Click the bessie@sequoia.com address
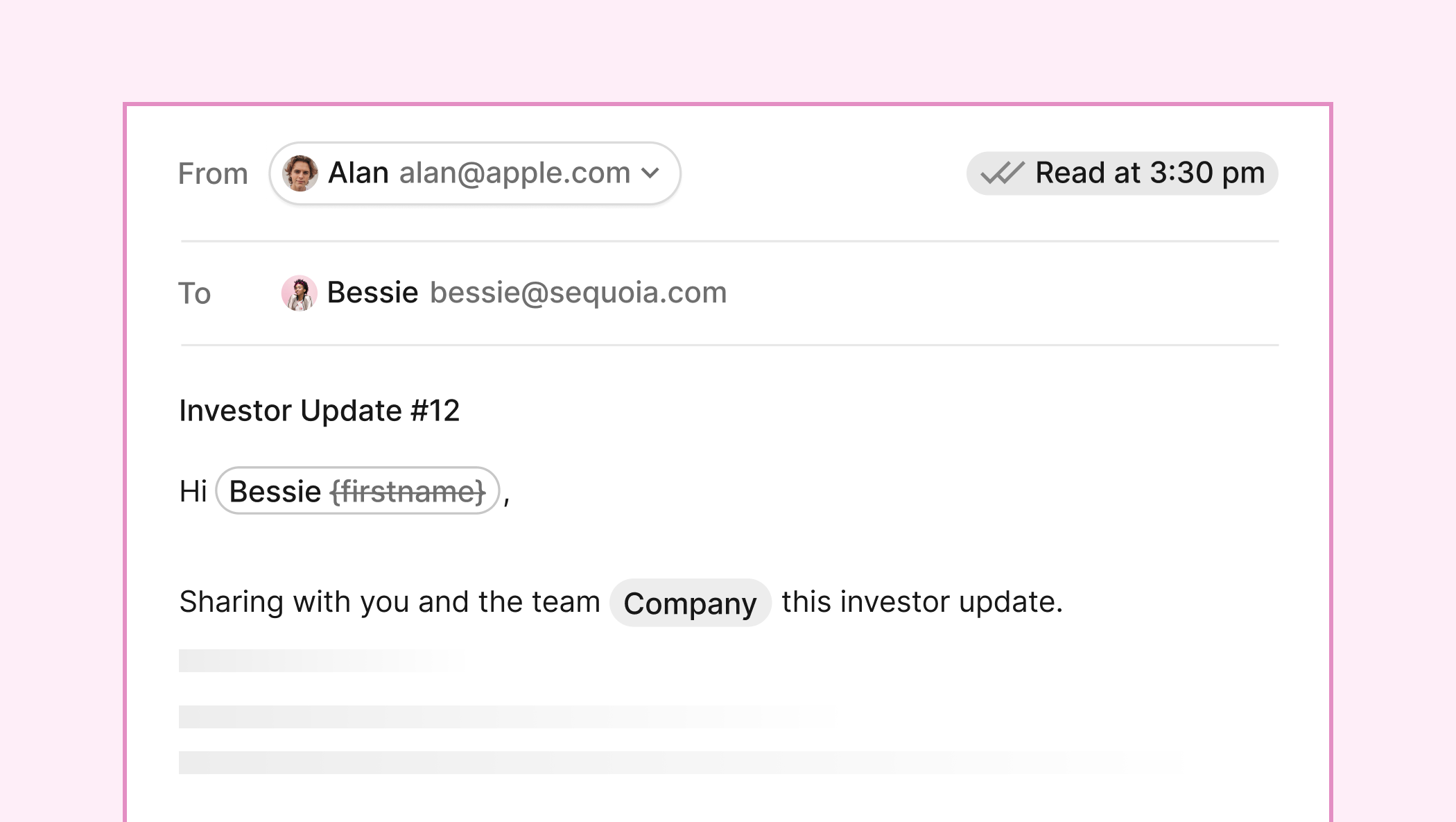The width and height of the screenshot is (1456, 822). (578, 293)
